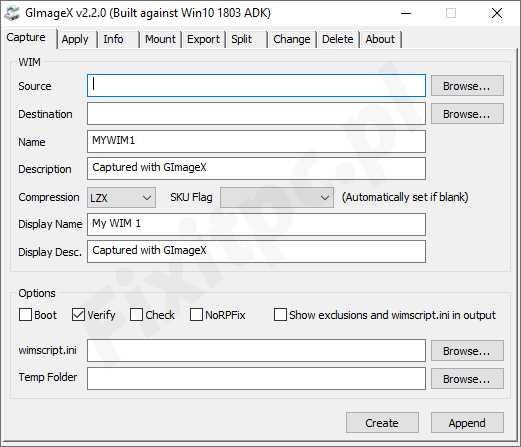Click the Name field containing MYWIM1
This screenshot has height=447, width=521.
[x=256, y=141]
